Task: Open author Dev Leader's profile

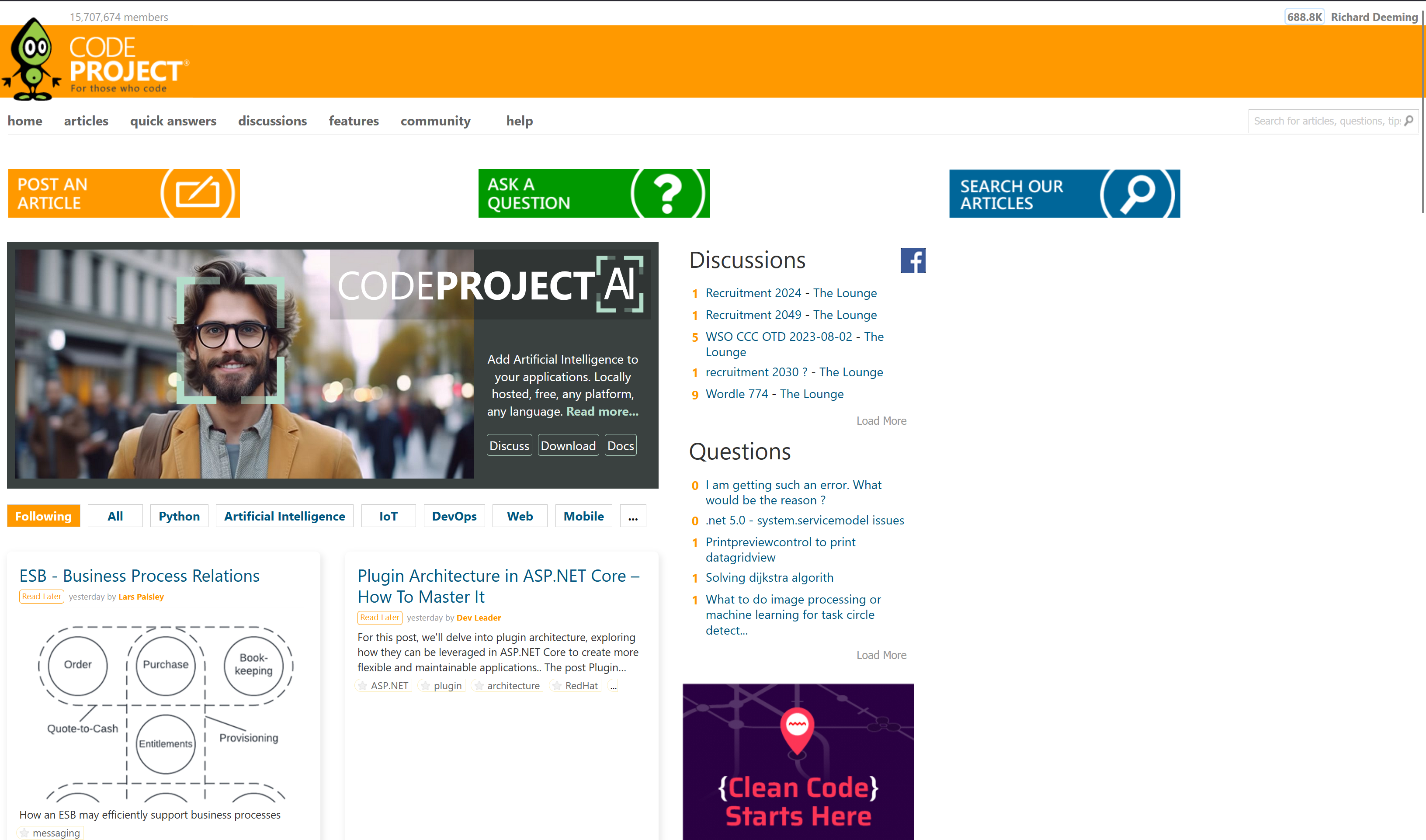Action: pyautogui.click(x=479, y=618)
